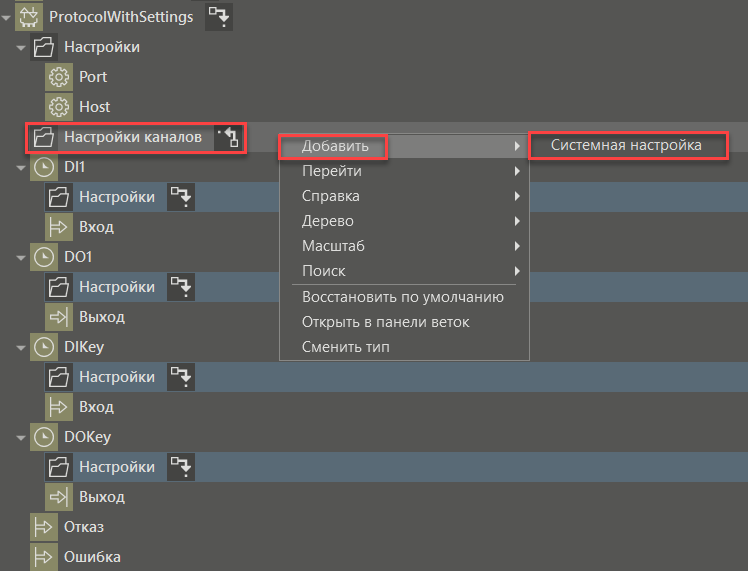Select the ProtocolWithSettings label
Viewport: 748px width, 571px height.
point(121,17)
